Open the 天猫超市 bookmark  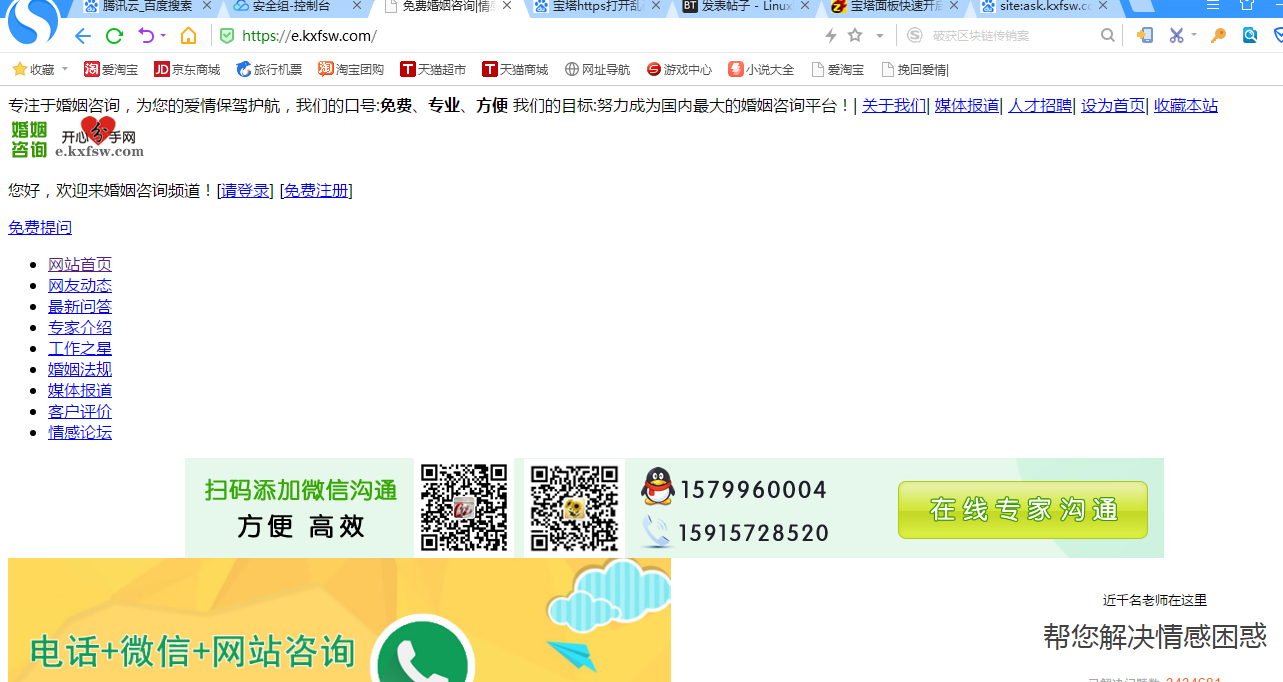433,69
